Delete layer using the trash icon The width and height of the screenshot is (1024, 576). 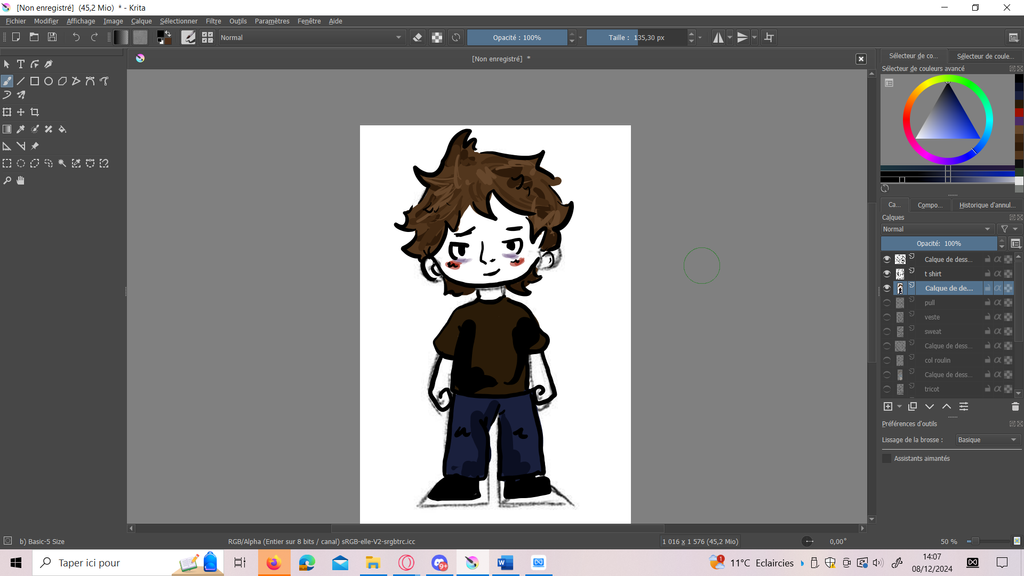point(1015,407)
